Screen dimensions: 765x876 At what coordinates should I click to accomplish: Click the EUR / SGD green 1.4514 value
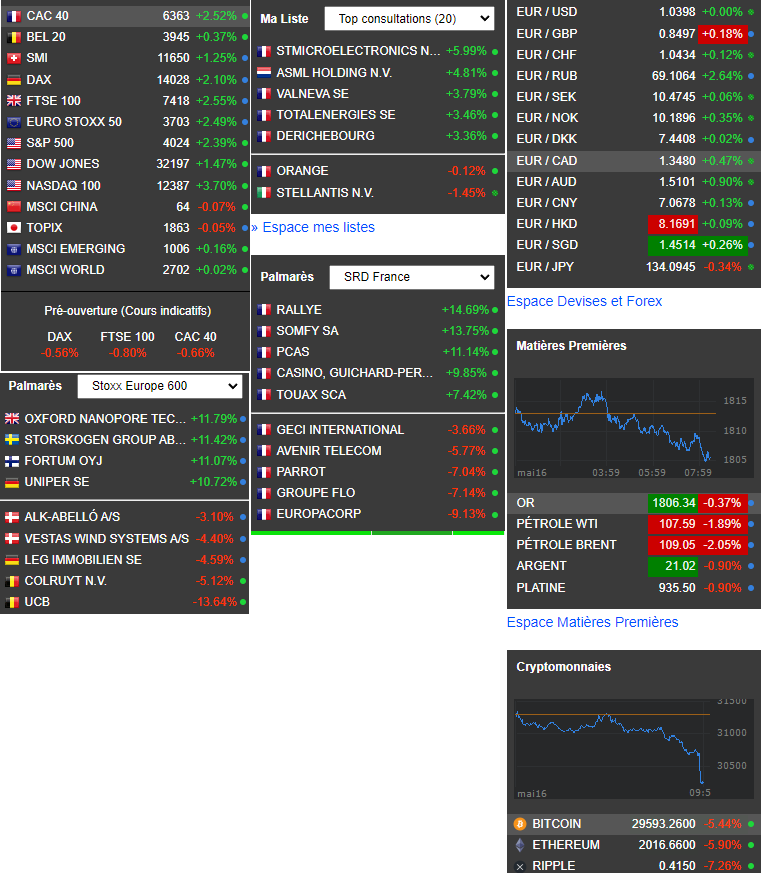pyautogui.click(x=673, y=245)
